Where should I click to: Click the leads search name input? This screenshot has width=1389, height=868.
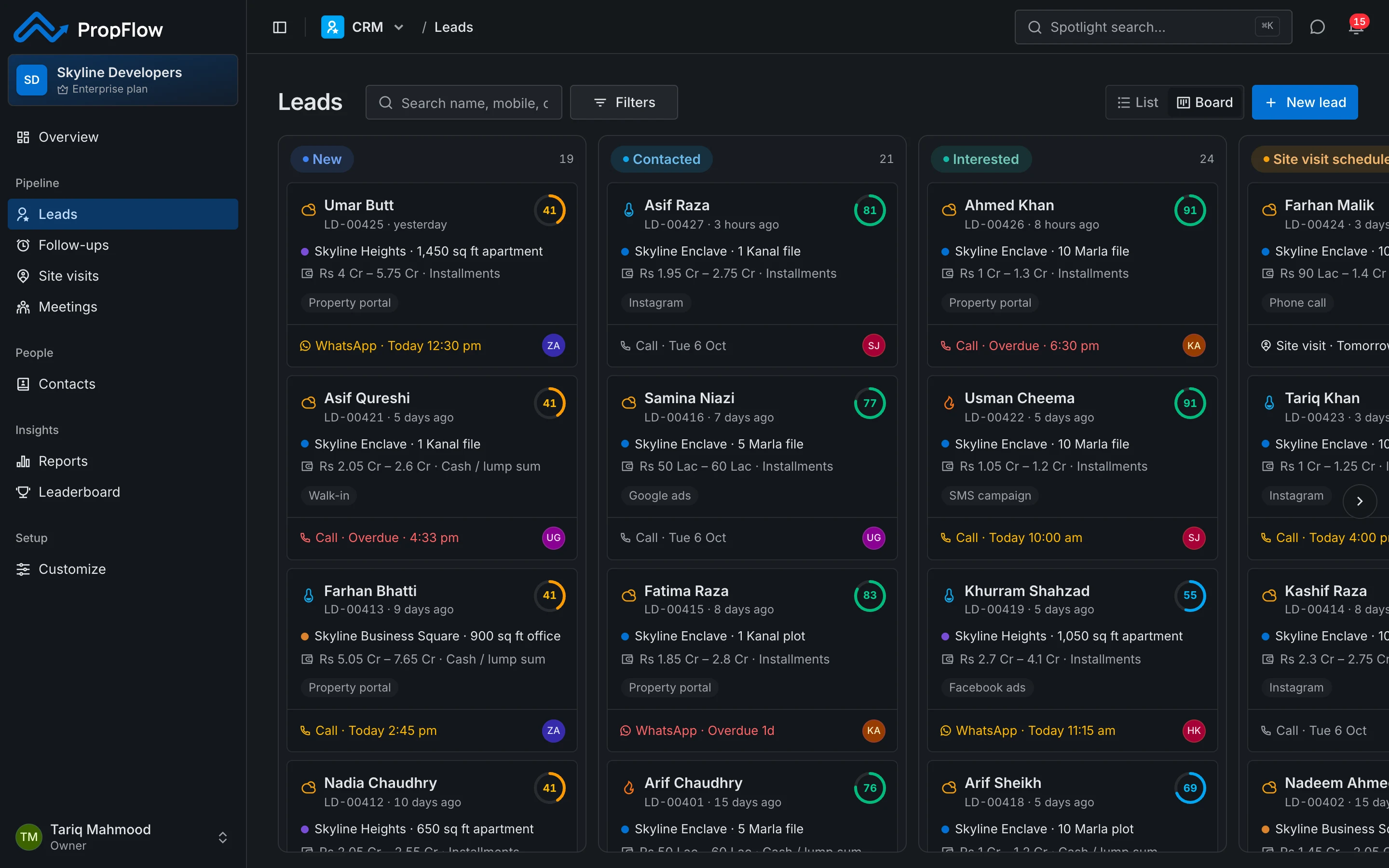464,102
